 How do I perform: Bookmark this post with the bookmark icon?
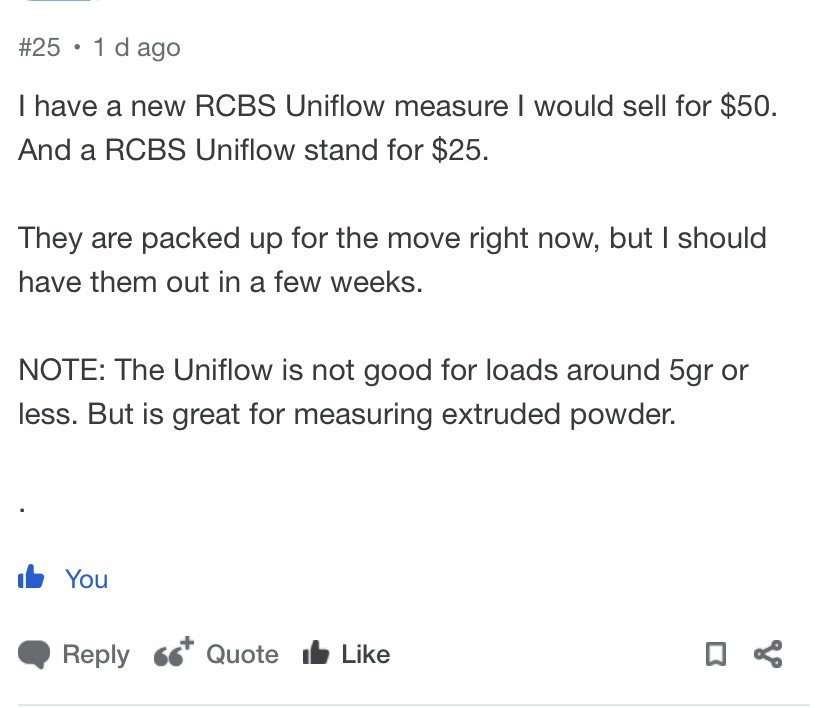(716, 654)
